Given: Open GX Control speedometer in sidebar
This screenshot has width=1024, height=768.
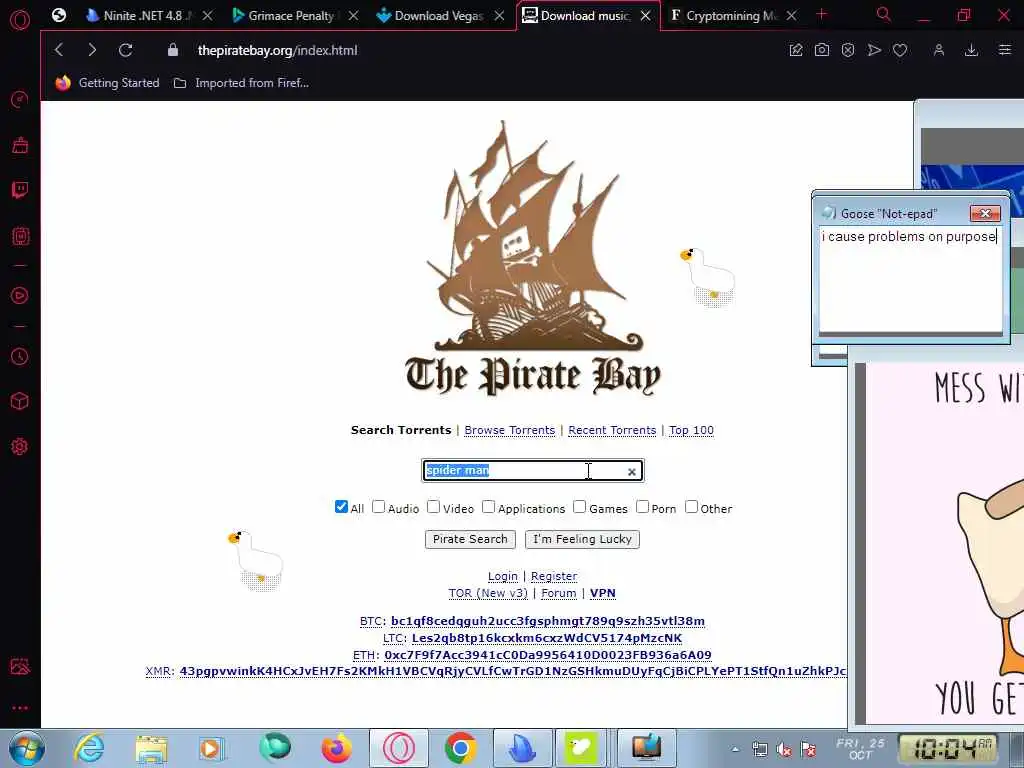Looking at the screenshot, I should click(x=20, y=99).
